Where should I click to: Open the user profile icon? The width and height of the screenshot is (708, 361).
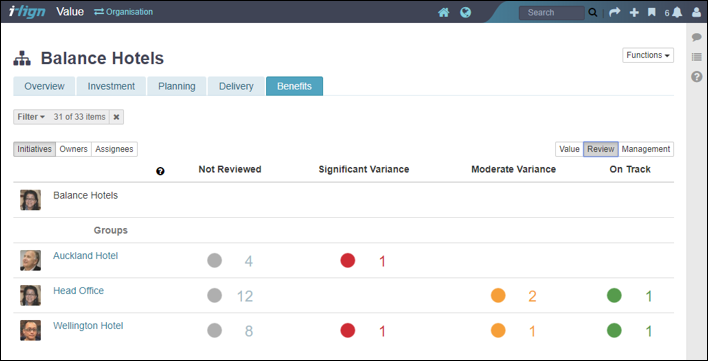(x=696, y=13)
